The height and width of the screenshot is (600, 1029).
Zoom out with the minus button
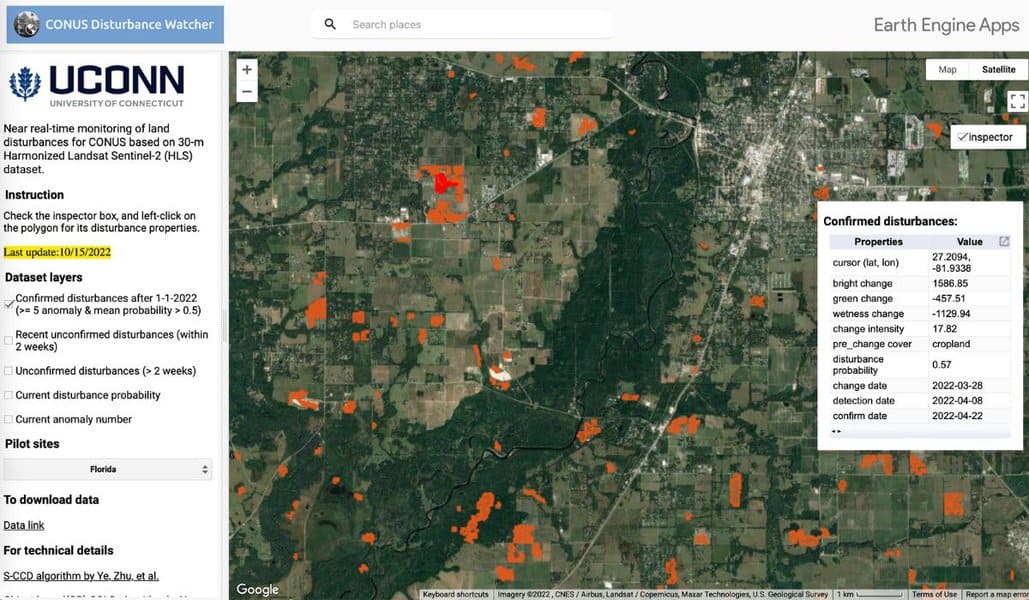click(247, 91)
